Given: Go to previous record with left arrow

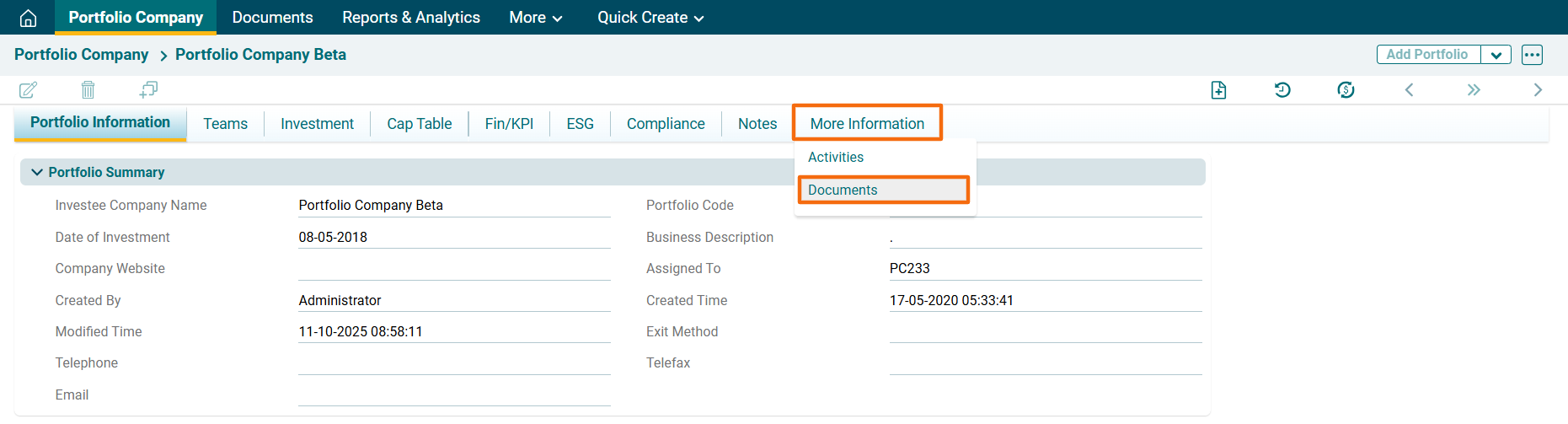Looking at the screenshot, I should [1409, 90].
